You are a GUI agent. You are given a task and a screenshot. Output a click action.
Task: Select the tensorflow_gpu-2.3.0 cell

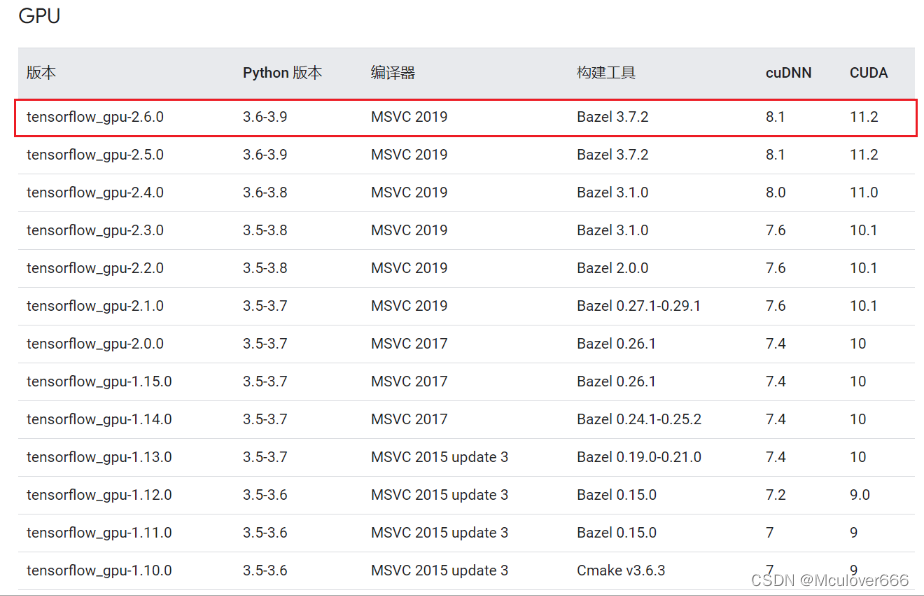[95, 230]
